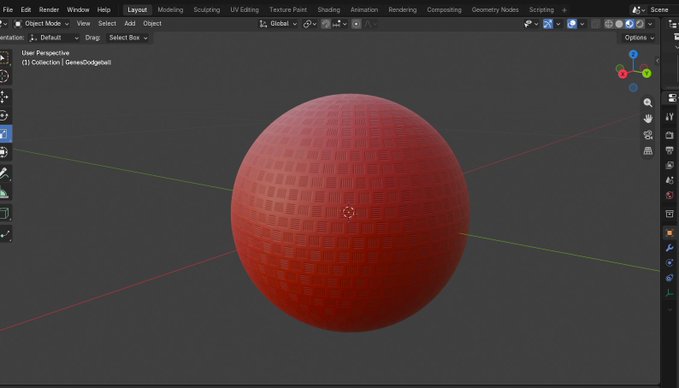Viewport: 679px width, 388px height.
Task: Select the Add Cube tool
Action: [4, 213]
